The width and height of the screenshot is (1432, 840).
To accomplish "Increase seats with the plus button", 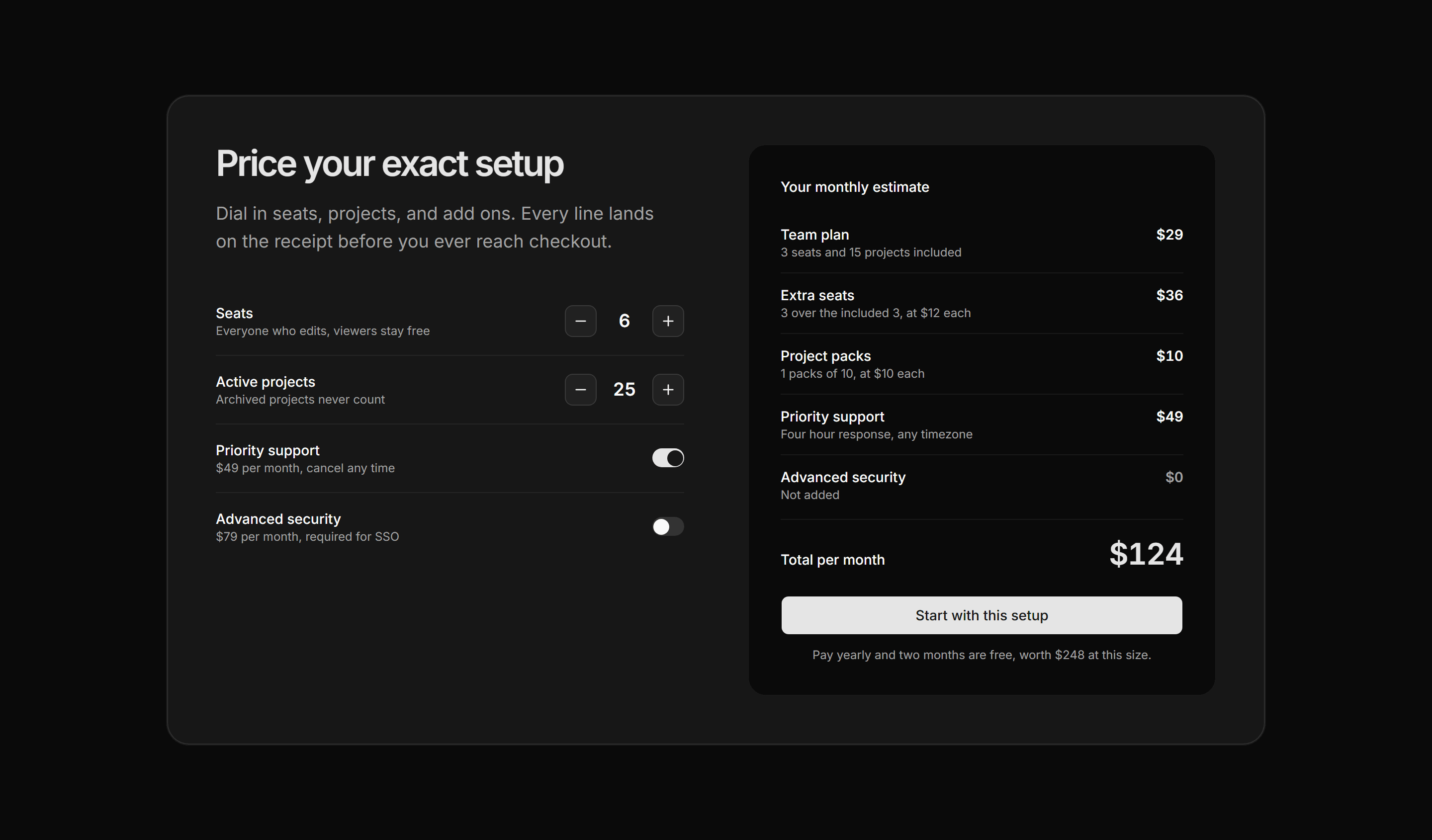I will pos(668,321).
